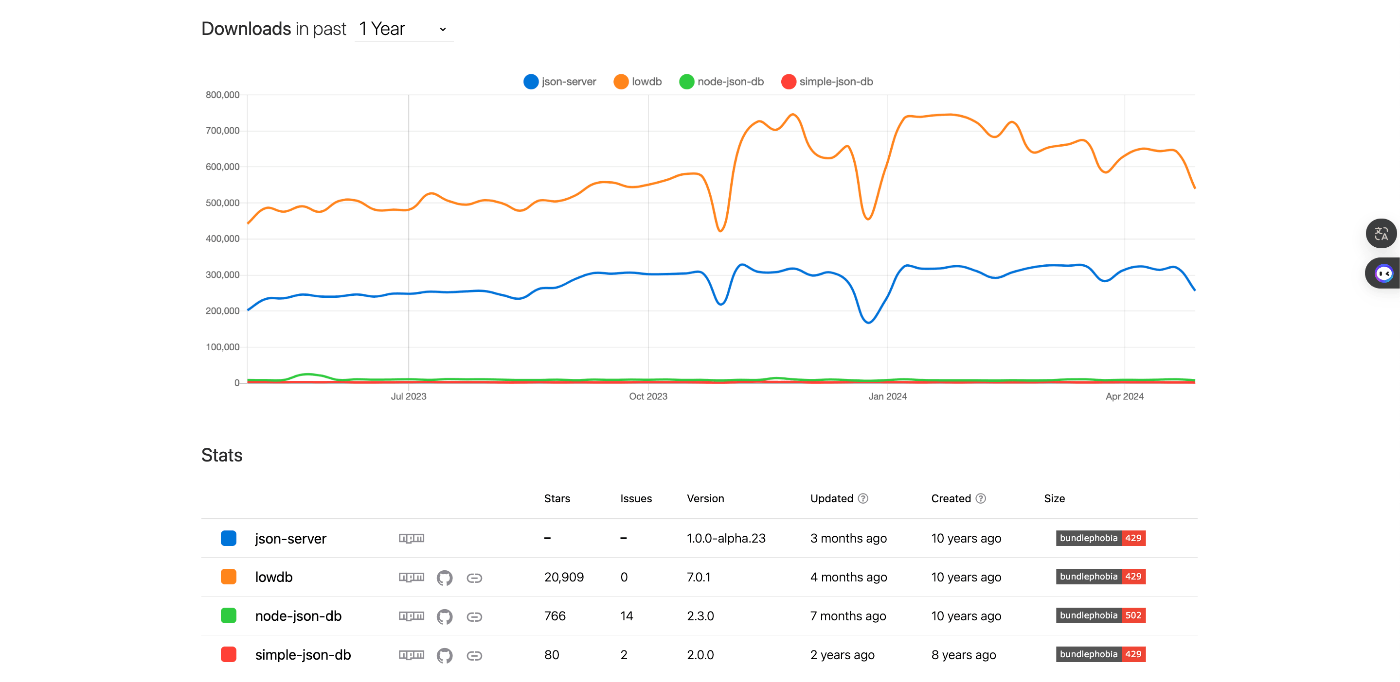
Task: Open the node-json-db package link
Action: point(298,616)
